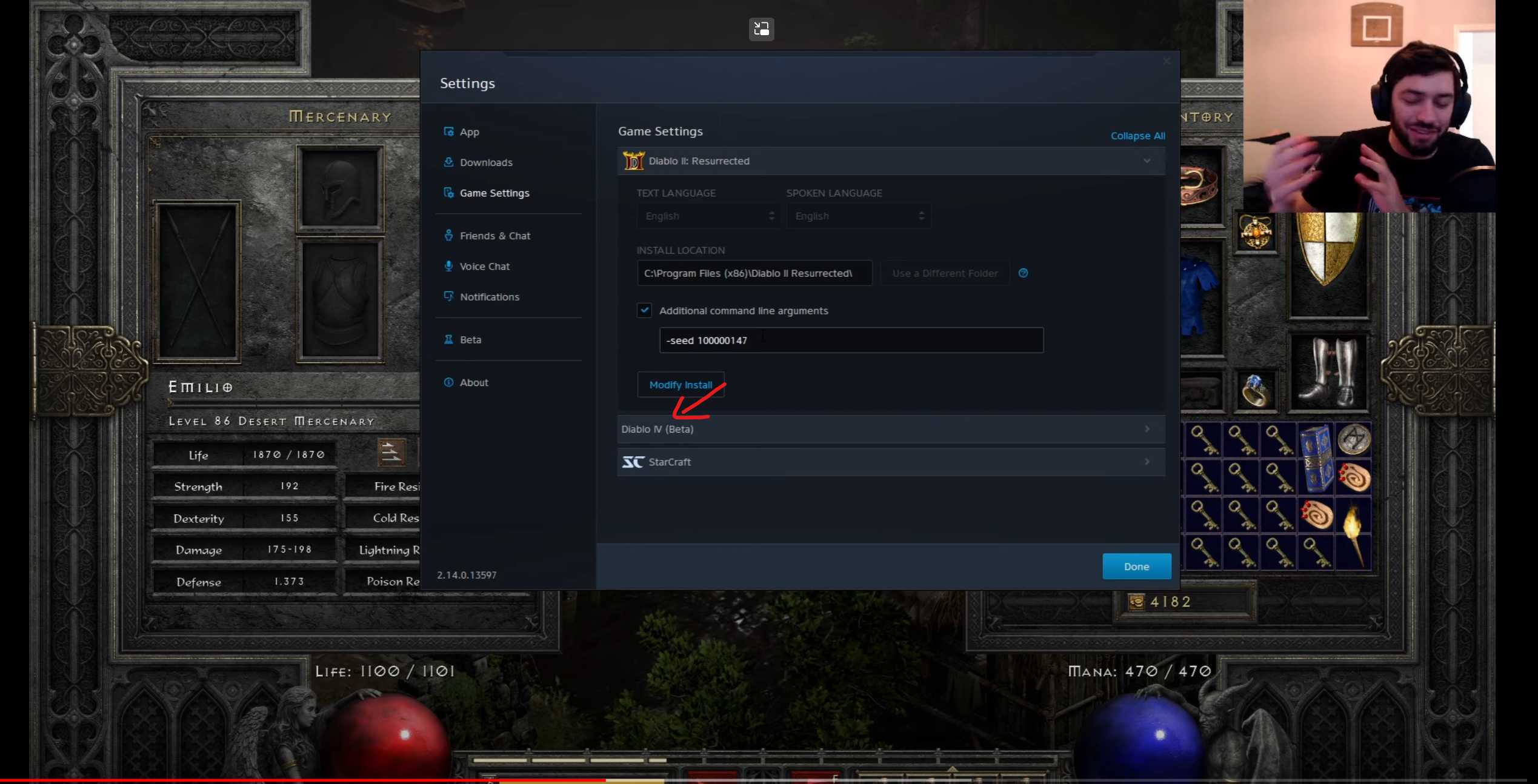
Task: Click the Collapse All link
Action: click(x=1137, y=136)
